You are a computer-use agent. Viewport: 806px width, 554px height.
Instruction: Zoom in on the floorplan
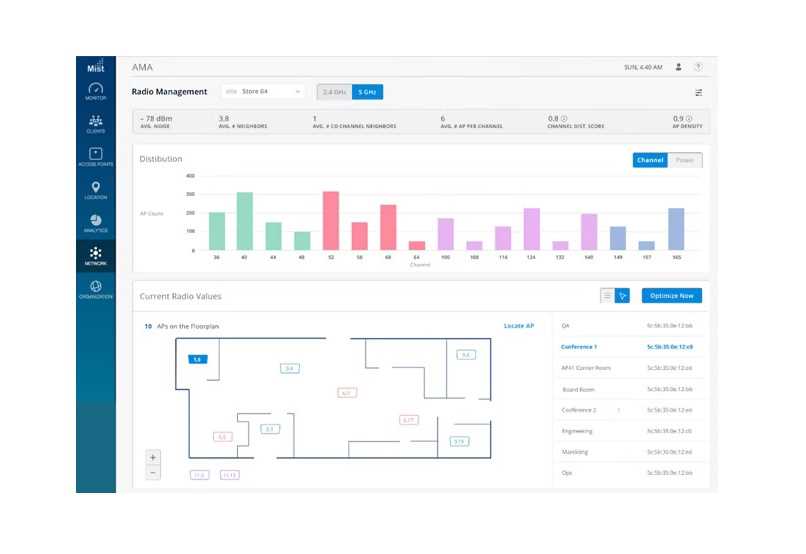click(x=153, y=457)
